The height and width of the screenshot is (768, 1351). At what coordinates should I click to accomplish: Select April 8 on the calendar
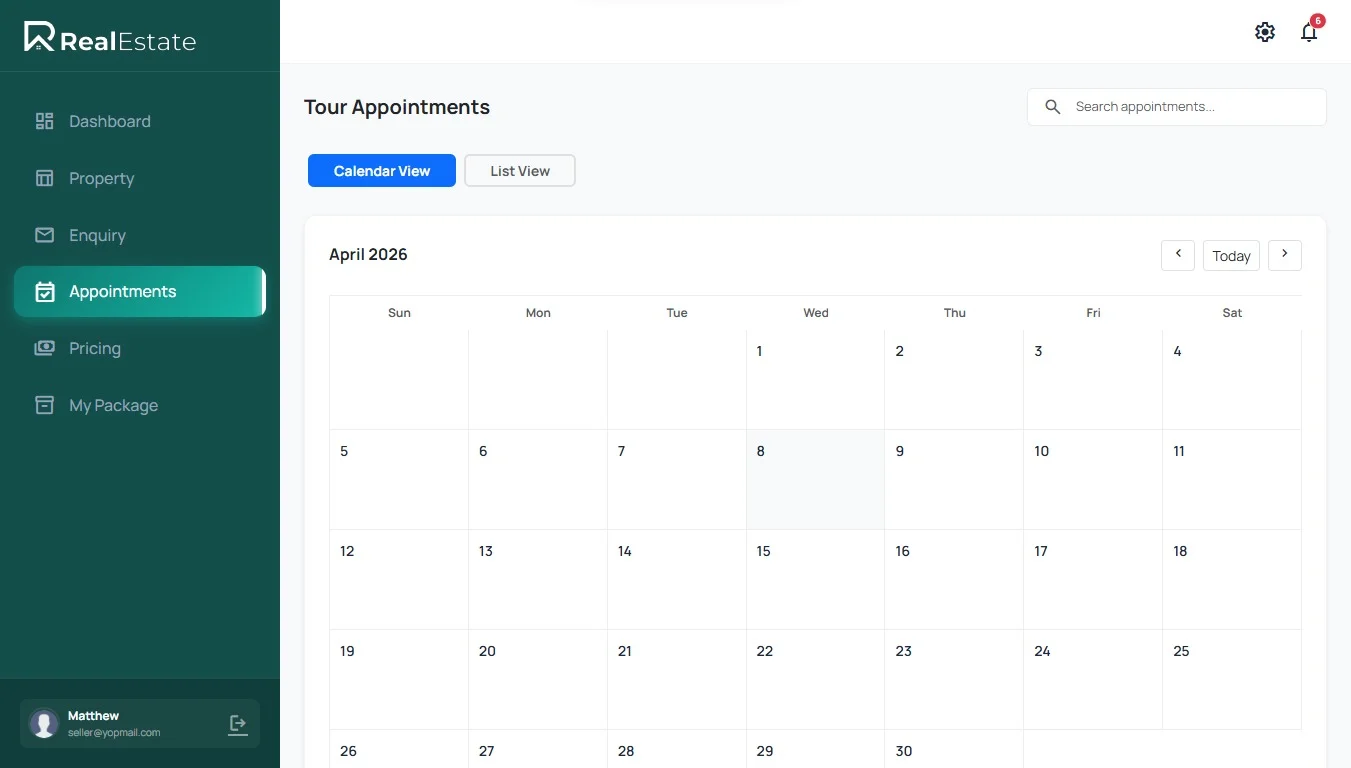(x=815, y=480)
